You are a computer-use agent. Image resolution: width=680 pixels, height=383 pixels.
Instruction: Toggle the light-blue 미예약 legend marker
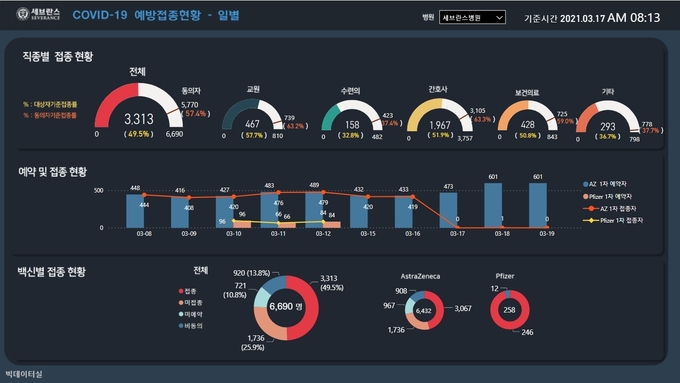(181, 314)
